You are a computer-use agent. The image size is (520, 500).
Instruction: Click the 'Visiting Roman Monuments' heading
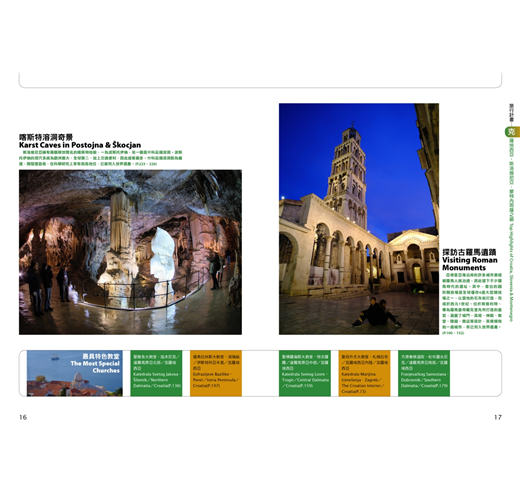click(470, 264)
